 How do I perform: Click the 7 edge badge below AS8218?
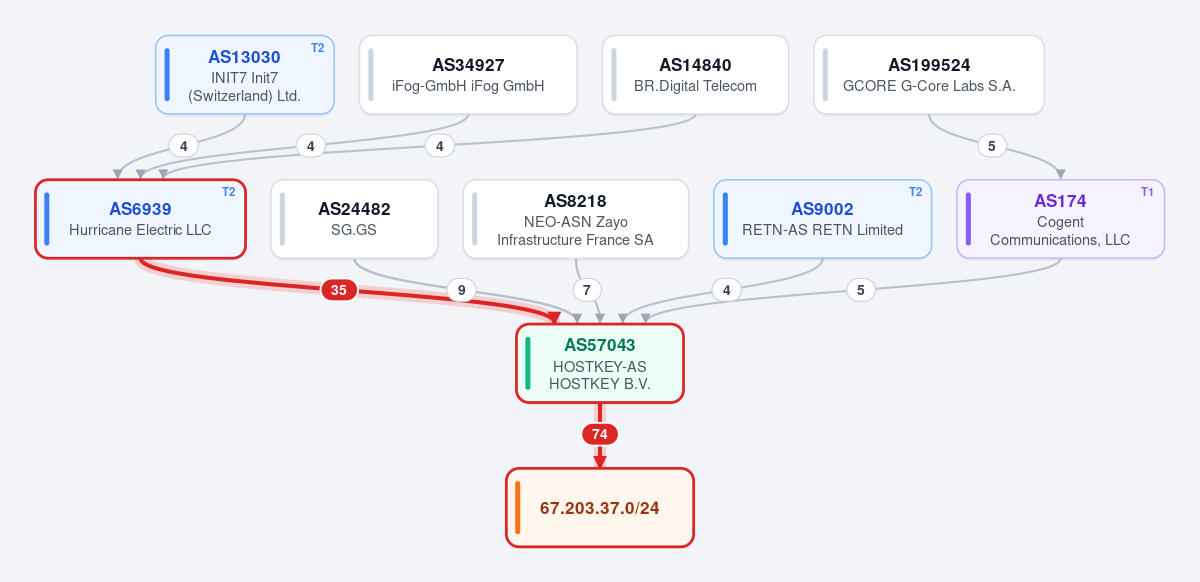click(587, 290)
